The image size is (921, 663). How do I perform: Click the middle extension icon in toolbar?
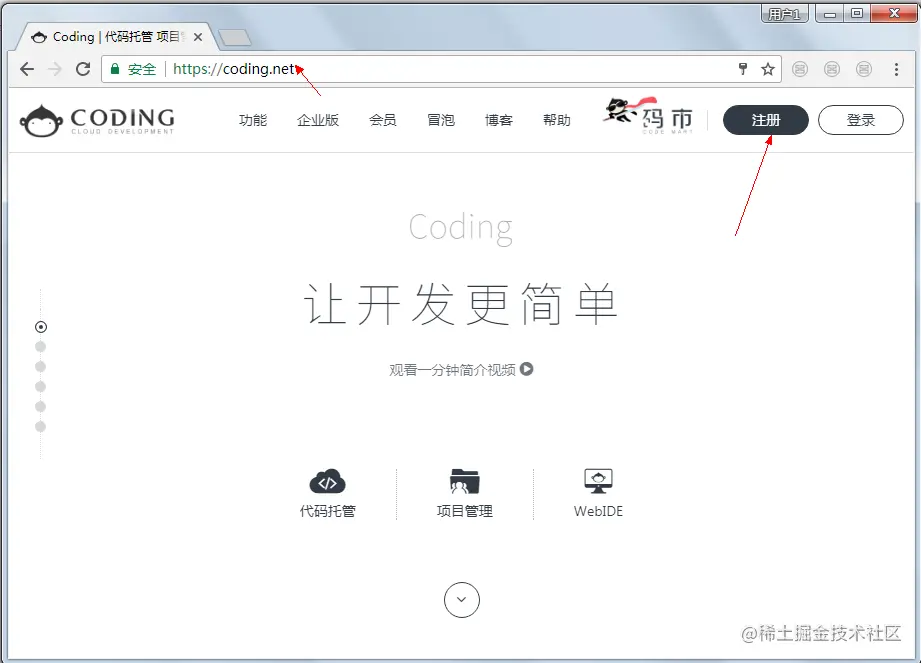[832, 69]
